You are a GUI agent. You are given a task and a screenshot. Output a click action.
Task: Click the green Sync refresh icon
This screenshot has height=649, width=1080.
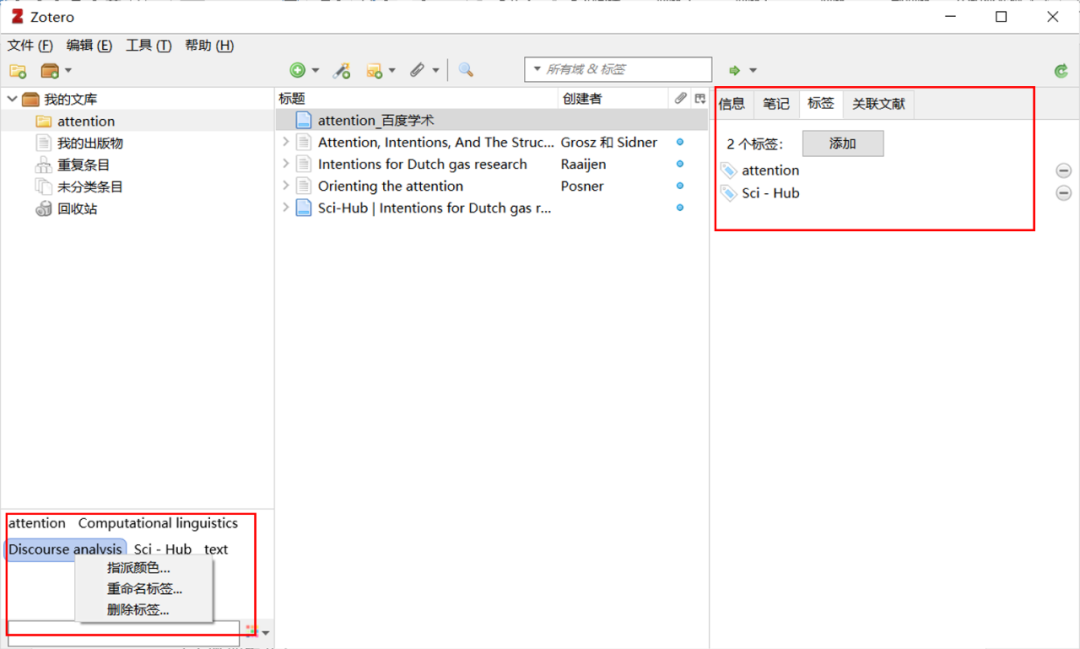pyautogui.click(x=1061, y=70)
